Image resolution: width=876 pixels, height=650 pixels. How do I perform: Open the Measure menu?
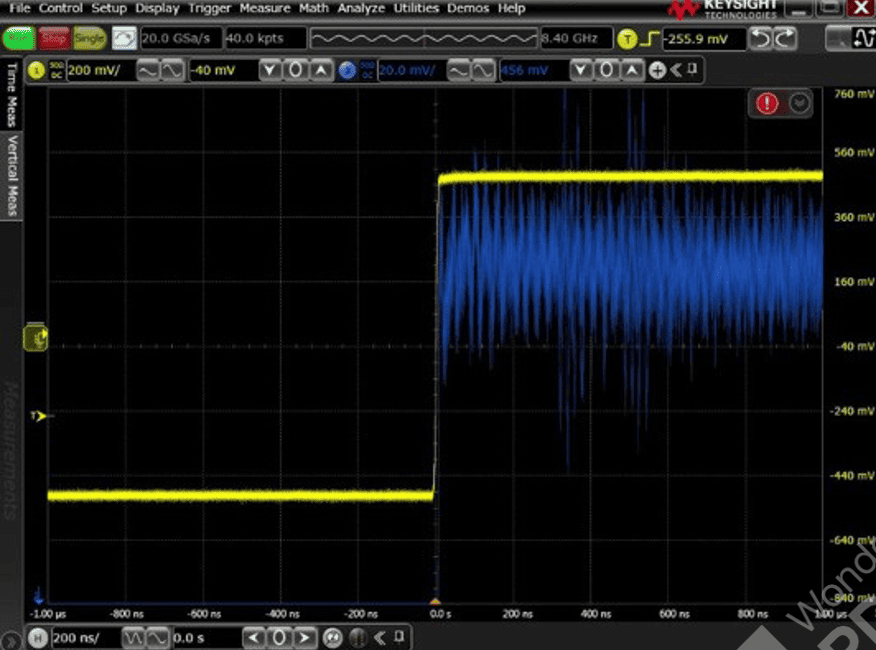coord(264,8)
